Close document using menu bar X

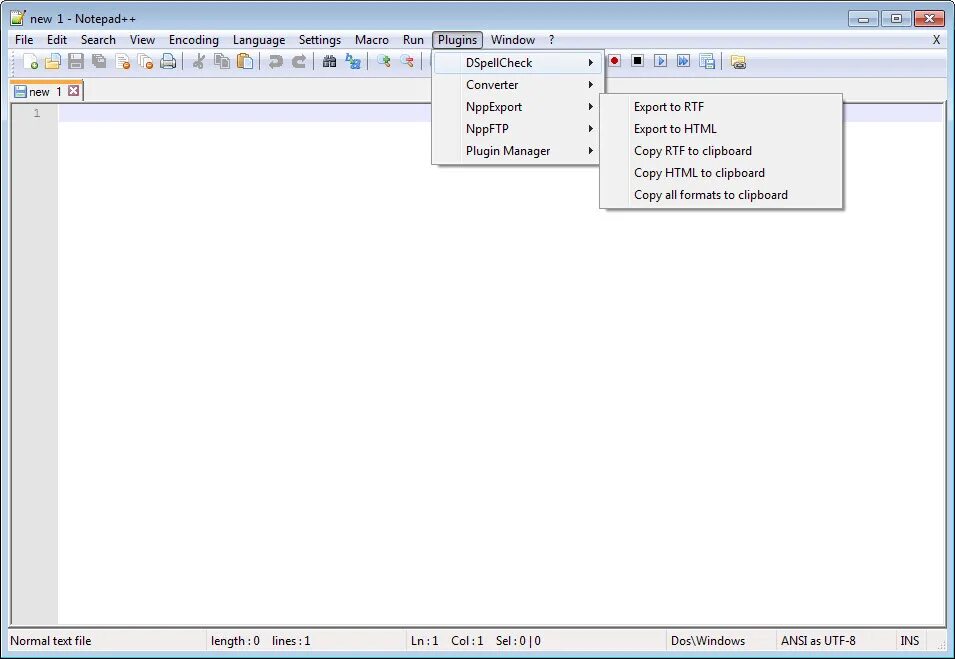pos(936,40)
